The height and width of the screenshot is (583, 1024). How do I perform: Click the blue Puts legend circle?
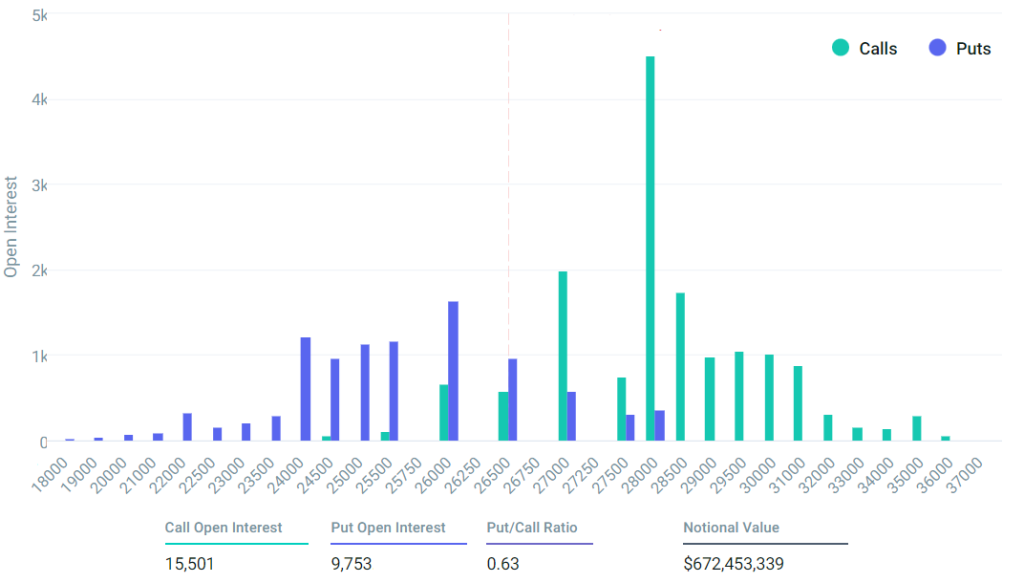pos(937,48)
